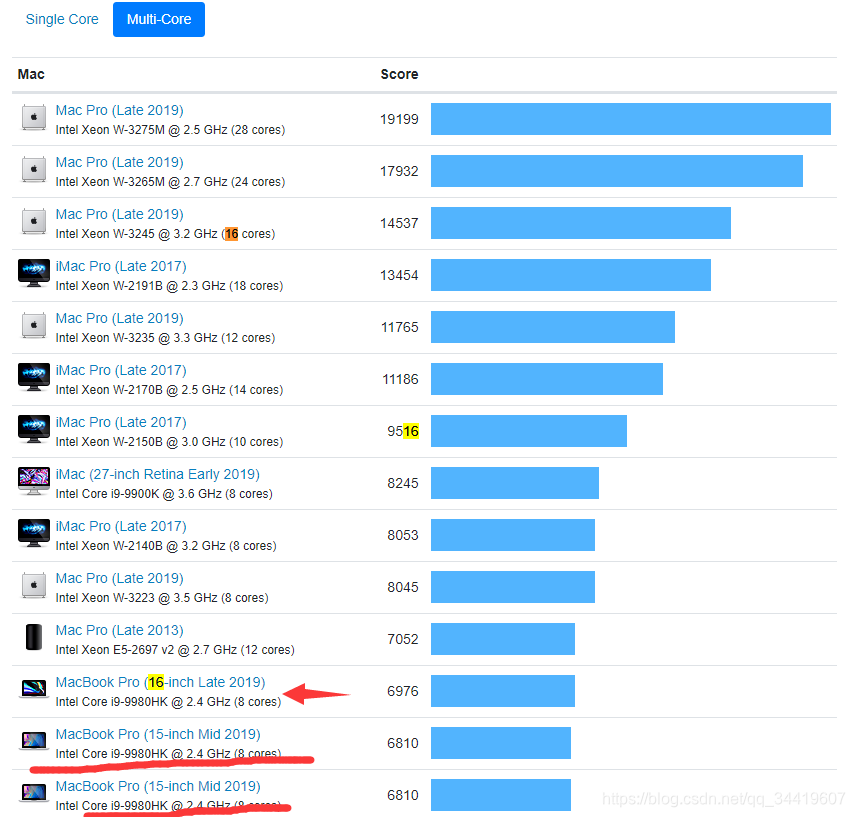Open MacBook Pro (15-inch Mid 2019) link above last row

tap(158, 734)
